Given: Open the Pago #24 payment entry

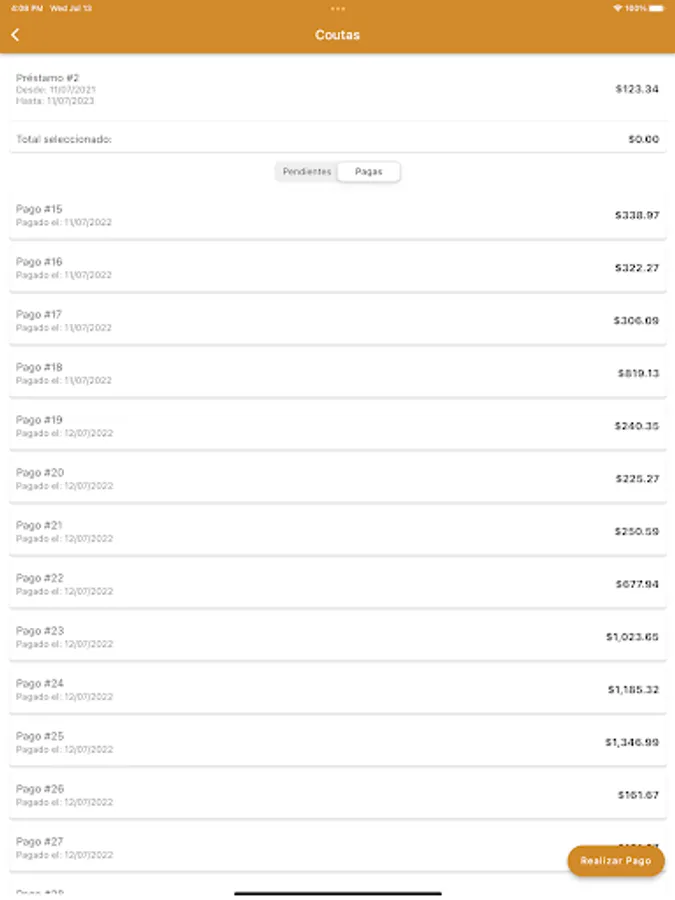Looking at the screenshot, I should click(337, 689).
